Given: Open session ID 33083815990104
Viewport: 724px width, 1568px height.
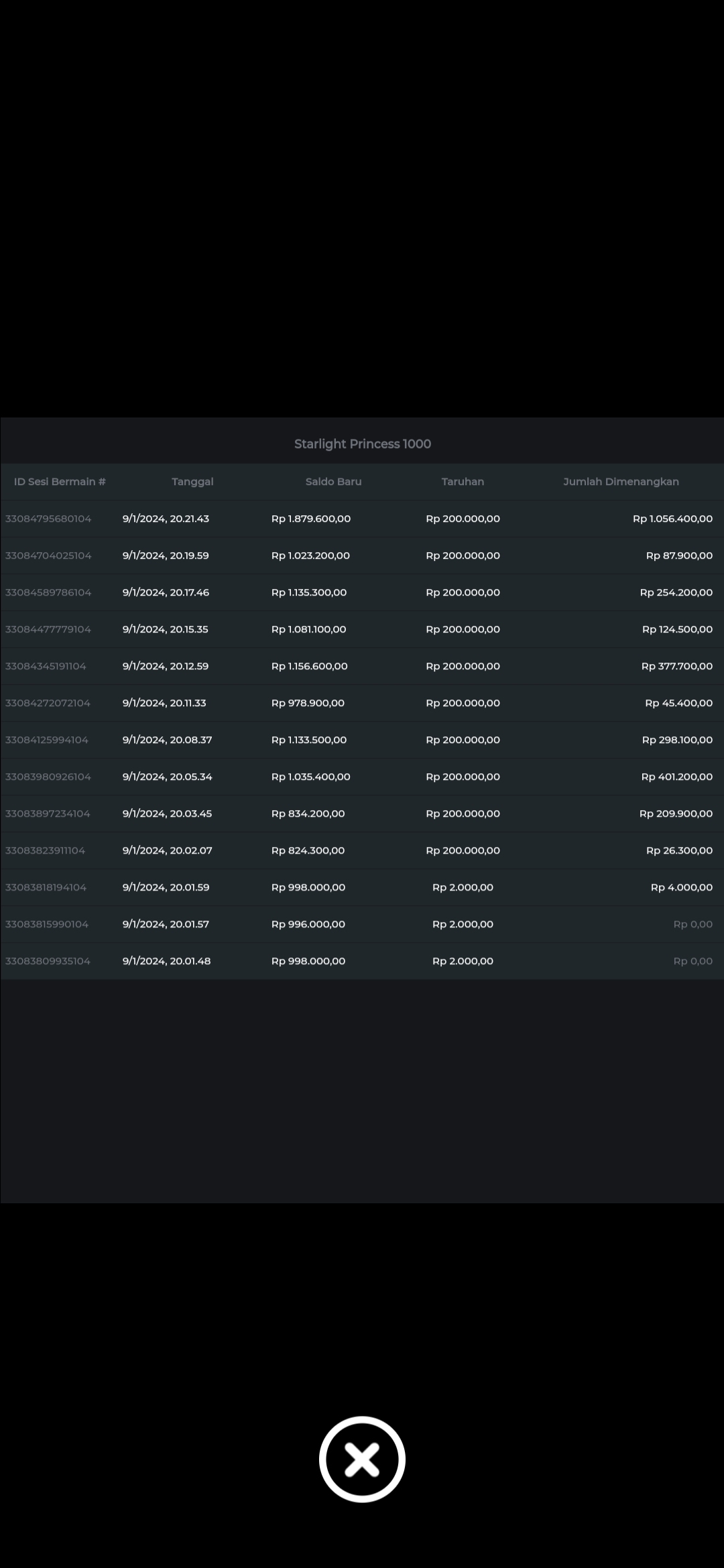Looking at the screenshot, I should 47,924.
